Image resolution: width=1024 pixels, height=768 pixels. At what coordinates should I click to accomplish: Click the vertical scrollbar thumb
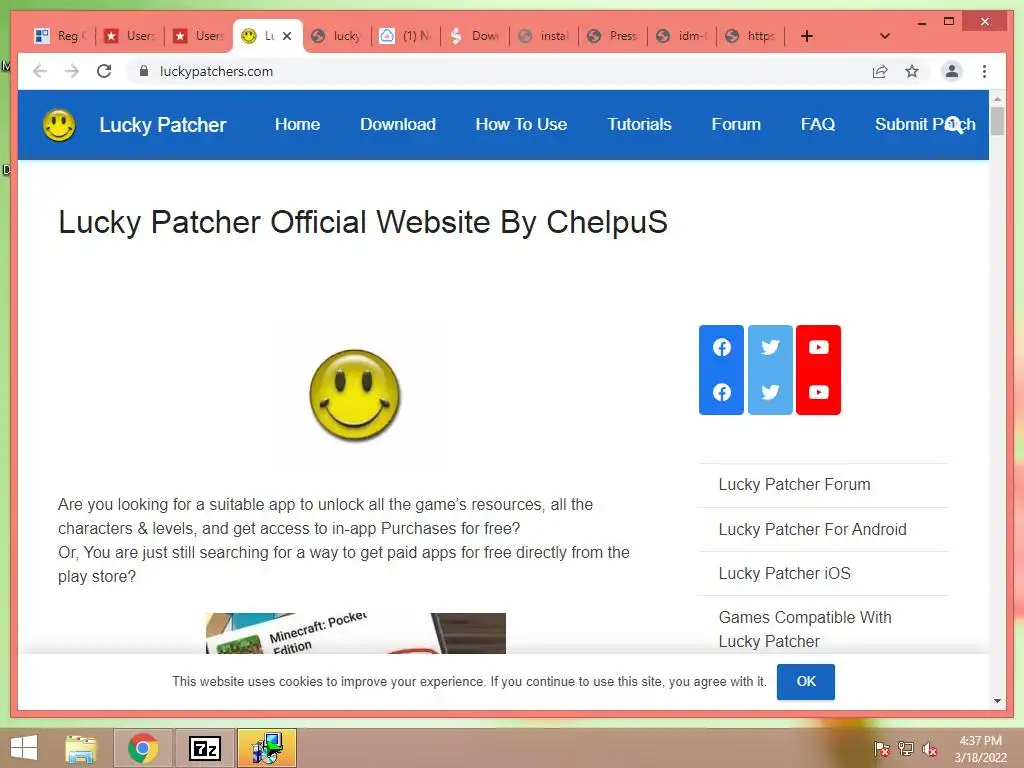point(997,121)
